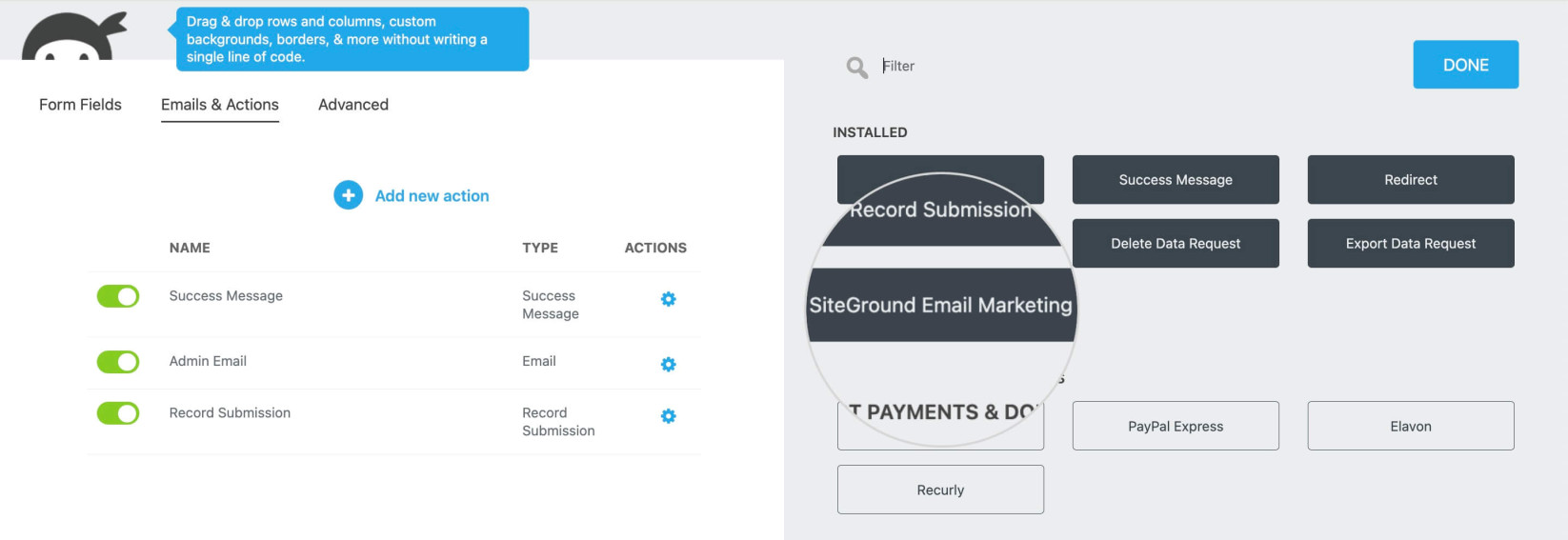The height and width of the screenshot is (540, 1568).
Task: Add the Delete Data Request action
Action: [1176, 244]
